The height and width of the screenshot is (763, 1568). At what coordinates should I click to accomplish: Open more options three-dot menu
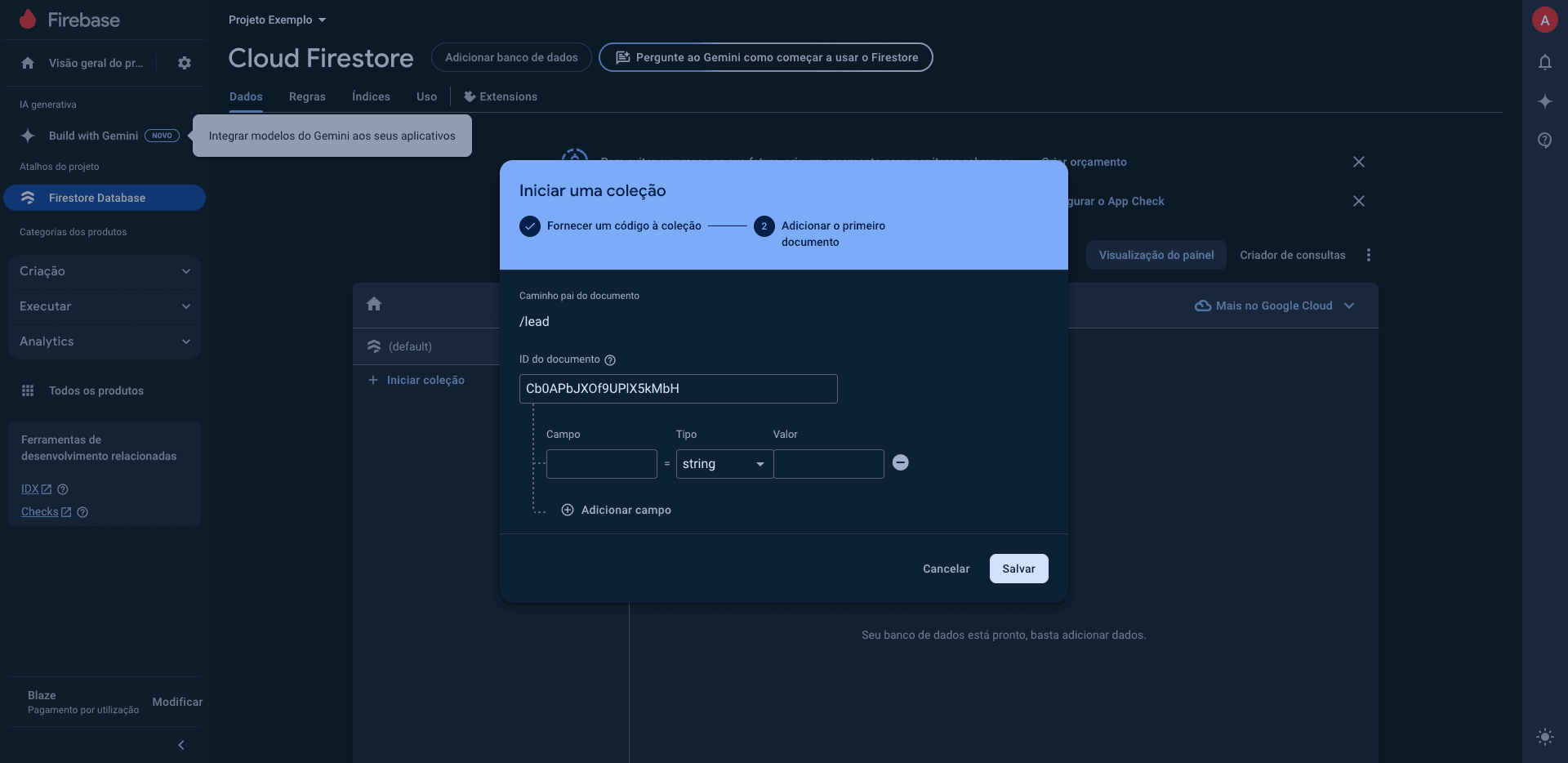[1369, 255]
